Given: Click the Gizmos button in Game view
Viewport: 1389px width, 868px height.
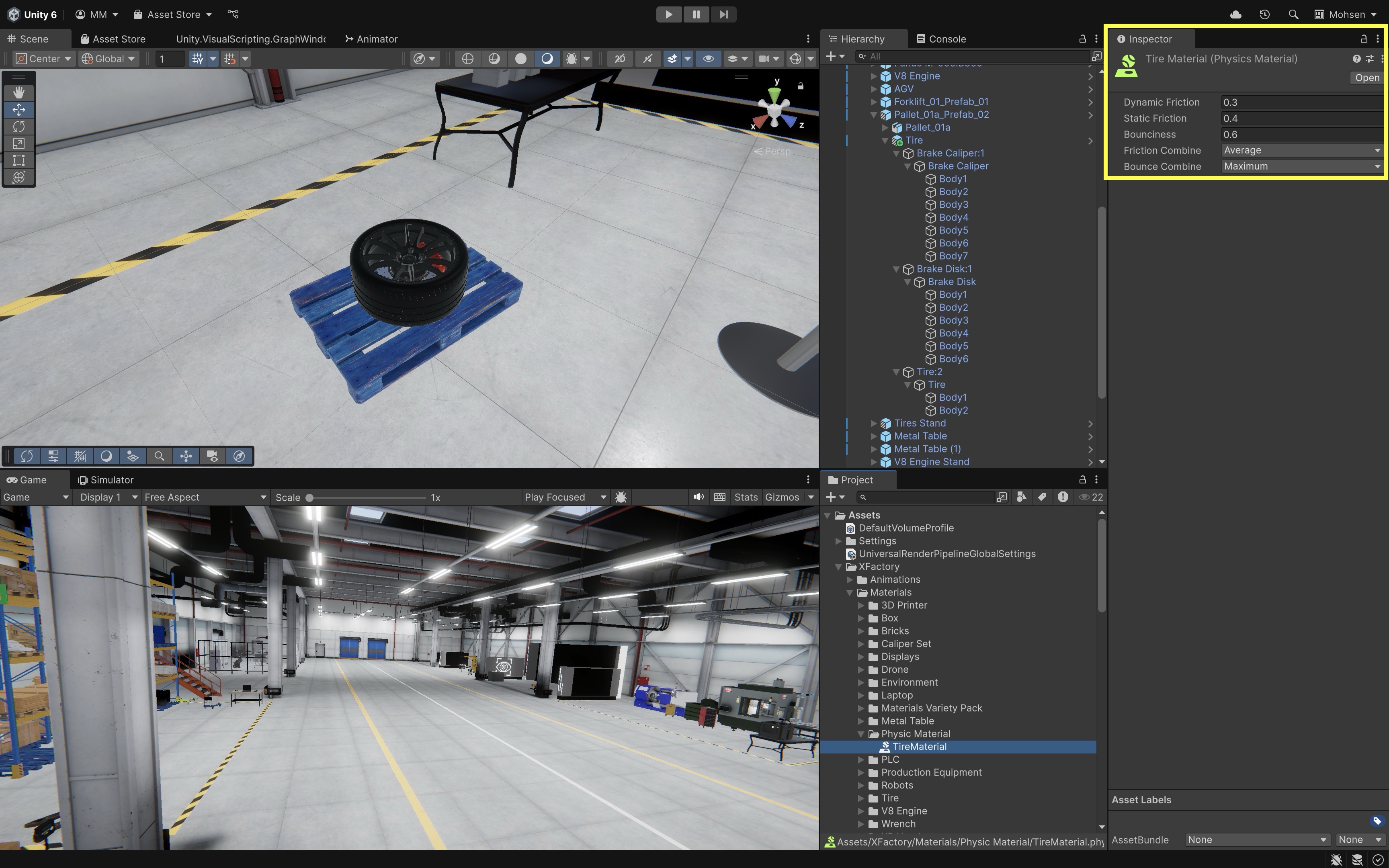Looking at the screenshot, I should pyautogui.click(x=782, y=497).
